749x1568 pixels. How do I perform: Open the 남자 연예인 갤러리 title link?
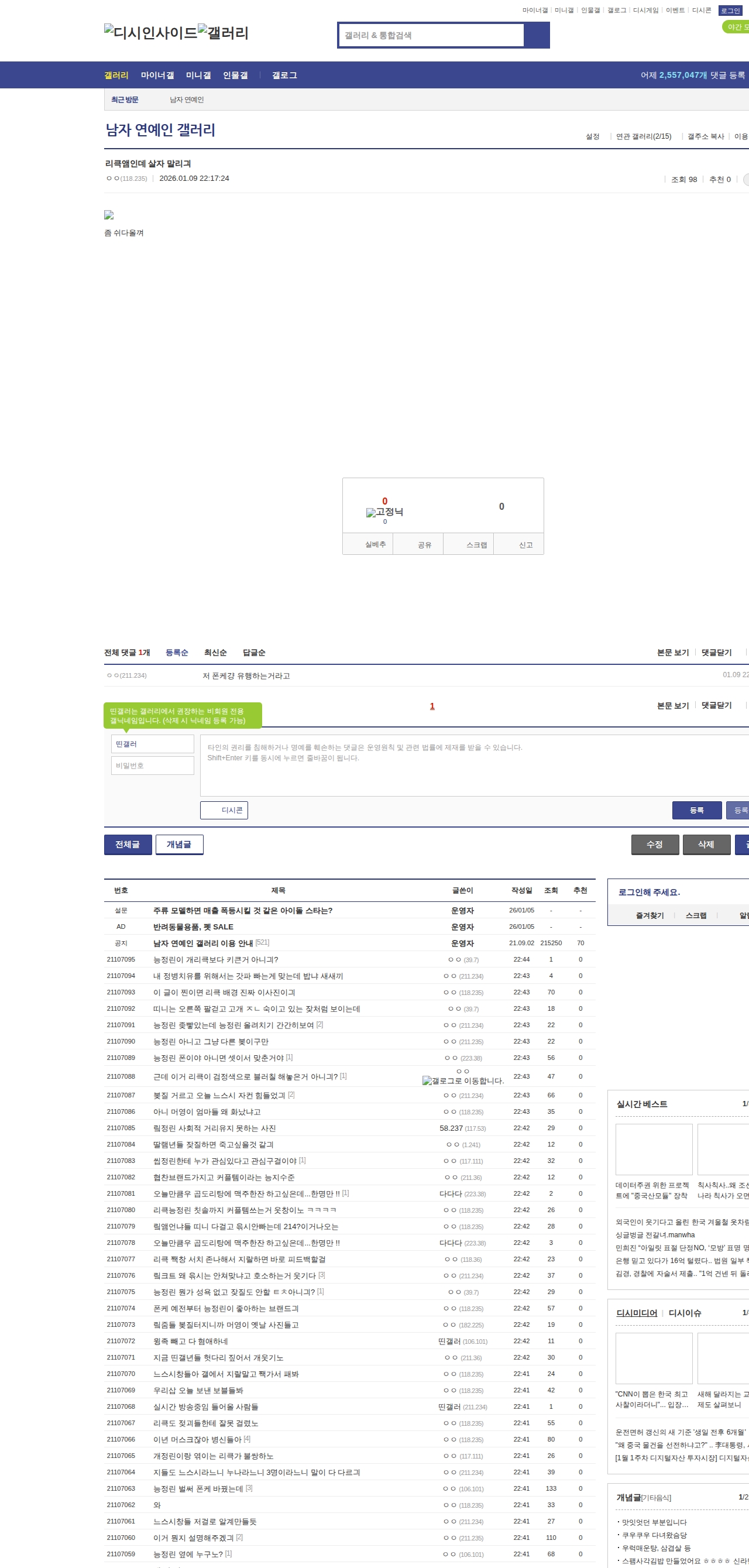pyautogui.click(x=161, y=130)
